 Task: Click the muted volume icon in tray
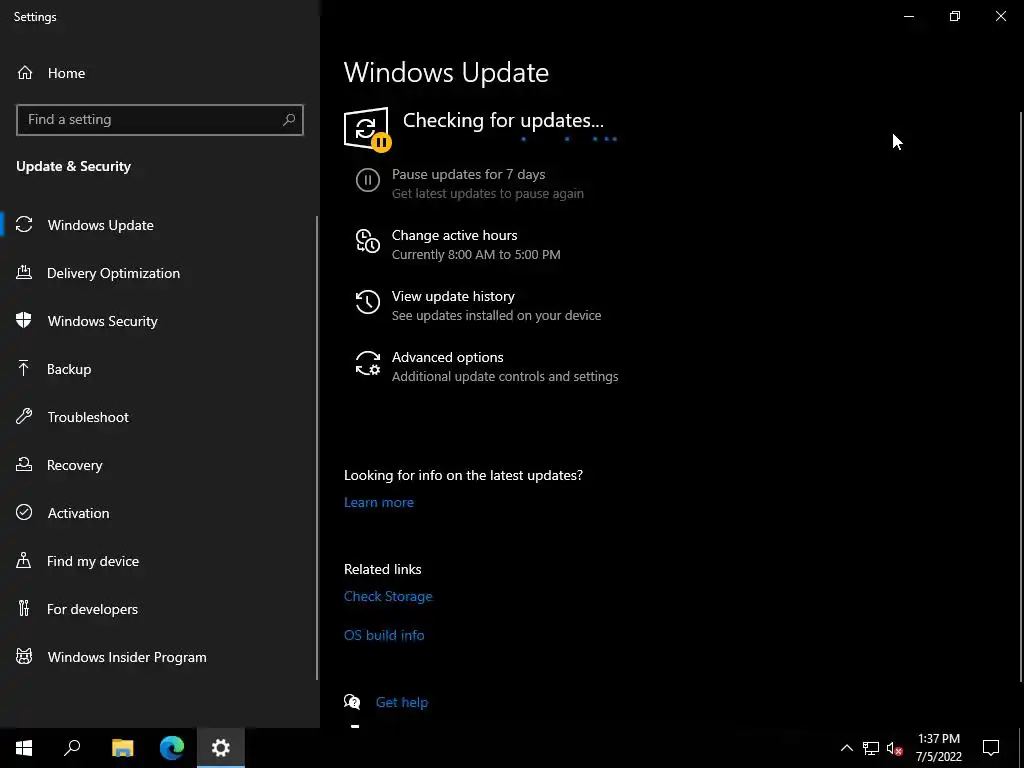895,748
